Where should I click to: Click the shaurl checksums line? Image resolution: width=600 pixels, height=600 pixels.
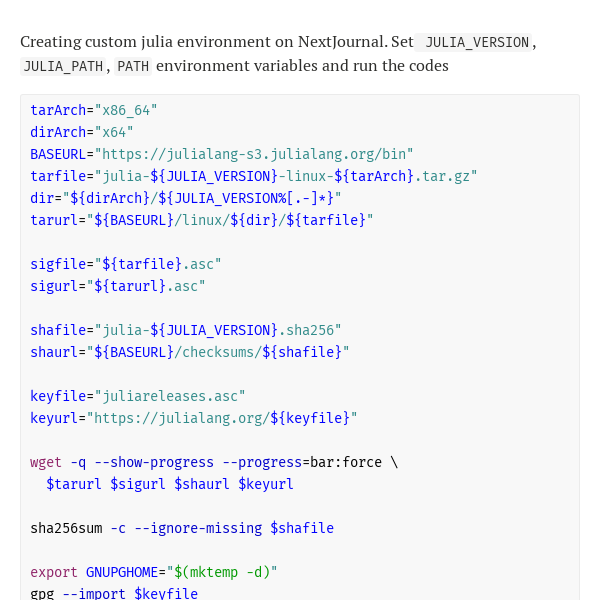[x=190, y=352]
